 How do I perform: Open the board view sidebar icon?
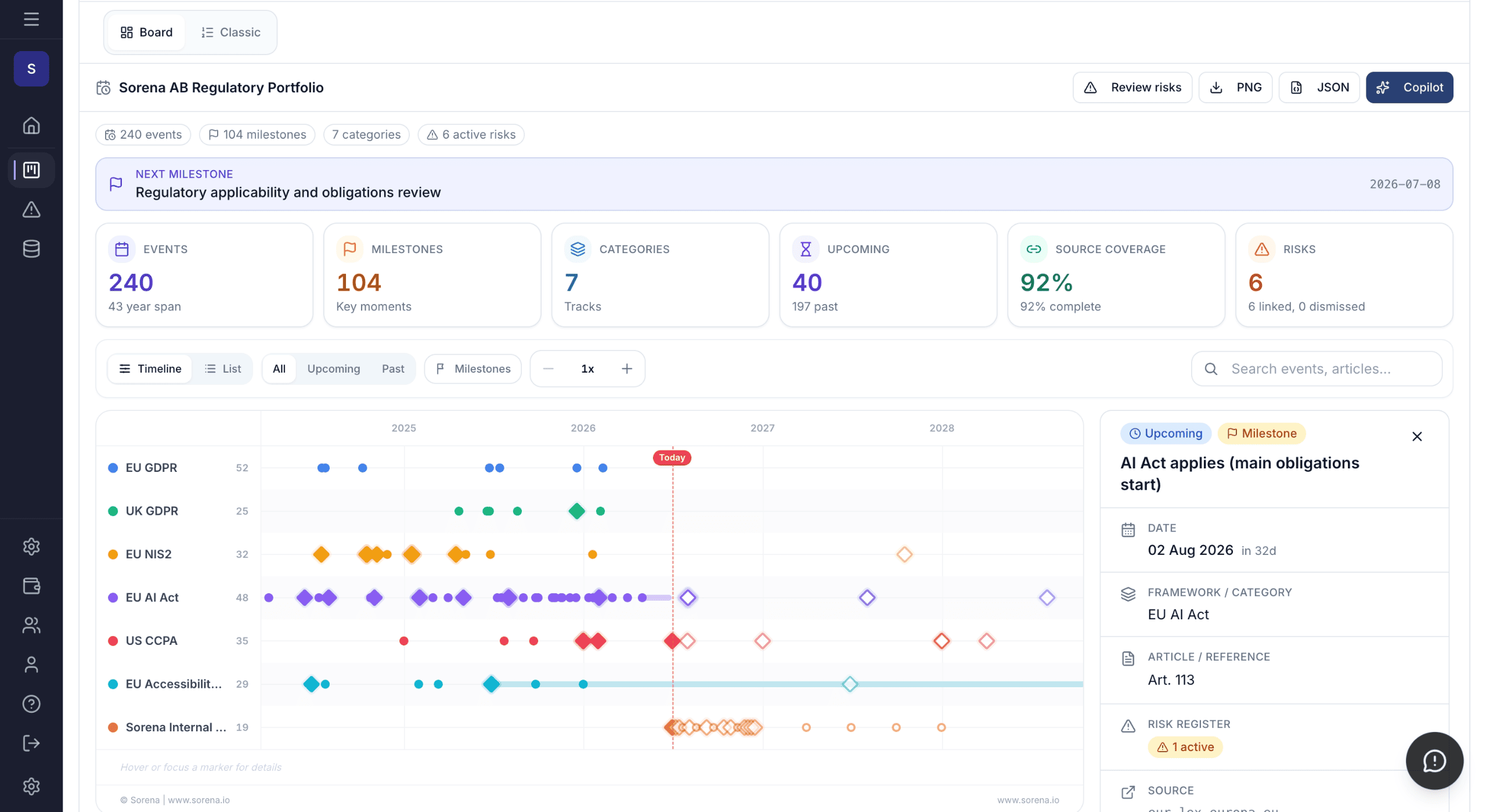click(31, 170)
